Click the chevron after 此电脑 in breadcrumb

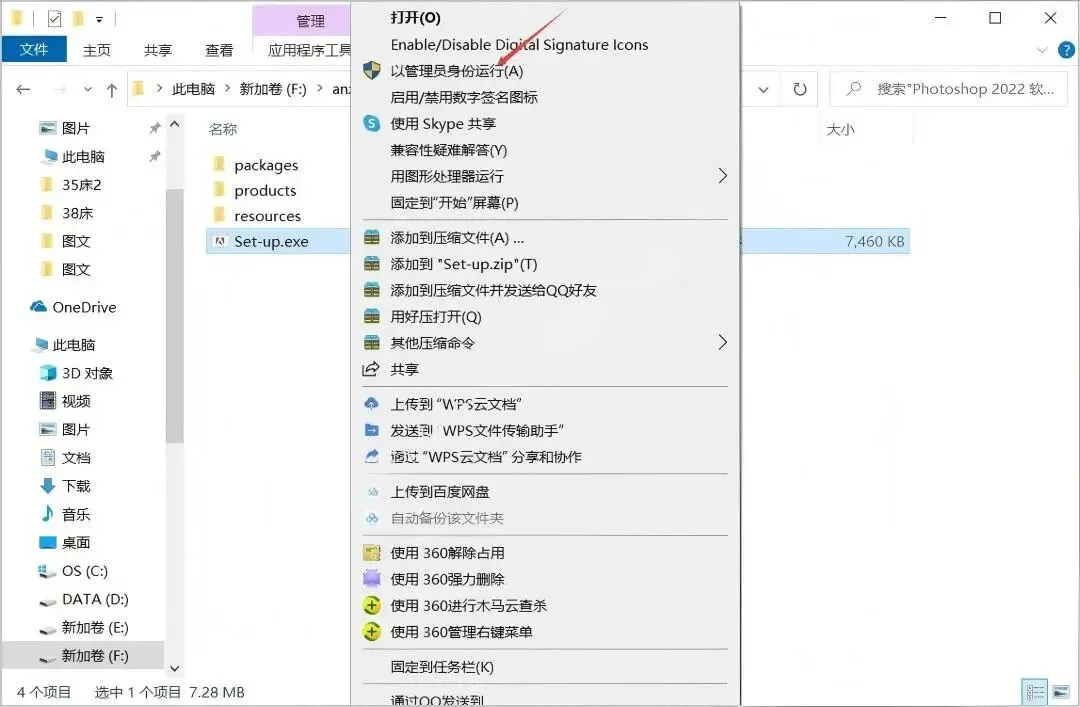click(227, 89)
